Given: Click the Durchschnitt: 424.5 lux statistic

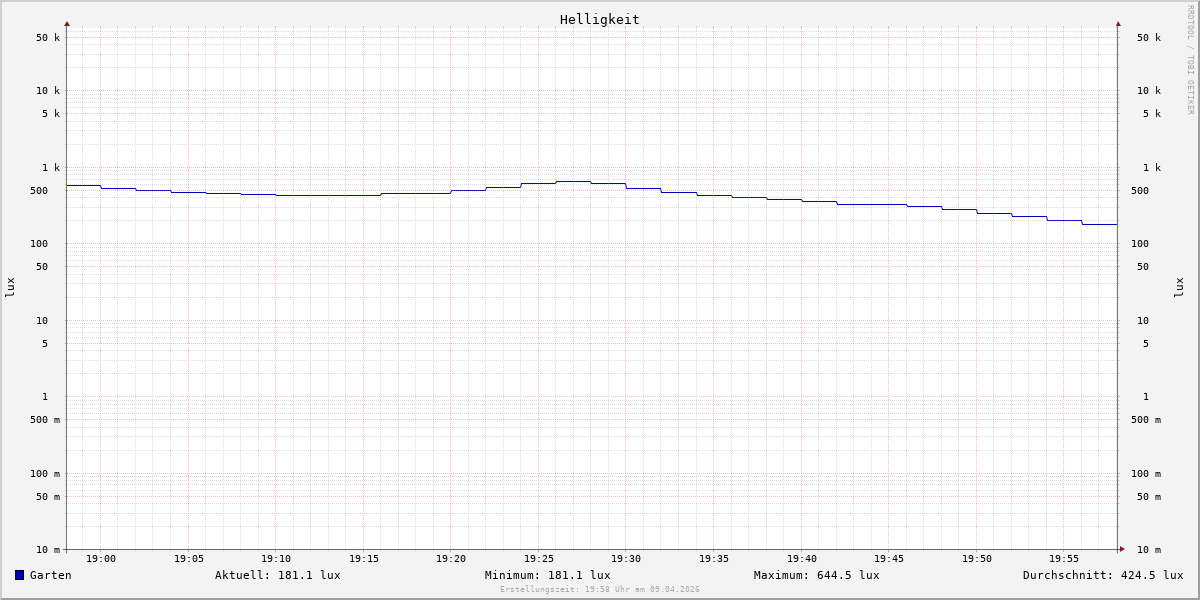Looking at the screenshot, I should pyautogui.click(x=1102, y=575).
